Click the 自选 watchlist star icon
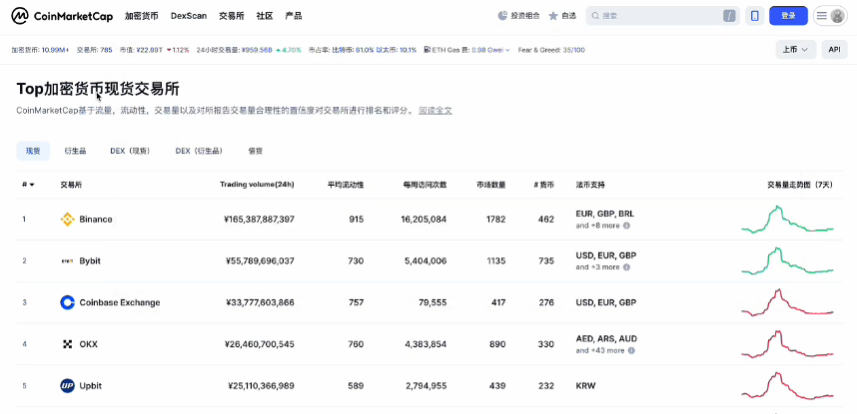Image resolution: width=857 pixels, height=414 pixels. 553,16
